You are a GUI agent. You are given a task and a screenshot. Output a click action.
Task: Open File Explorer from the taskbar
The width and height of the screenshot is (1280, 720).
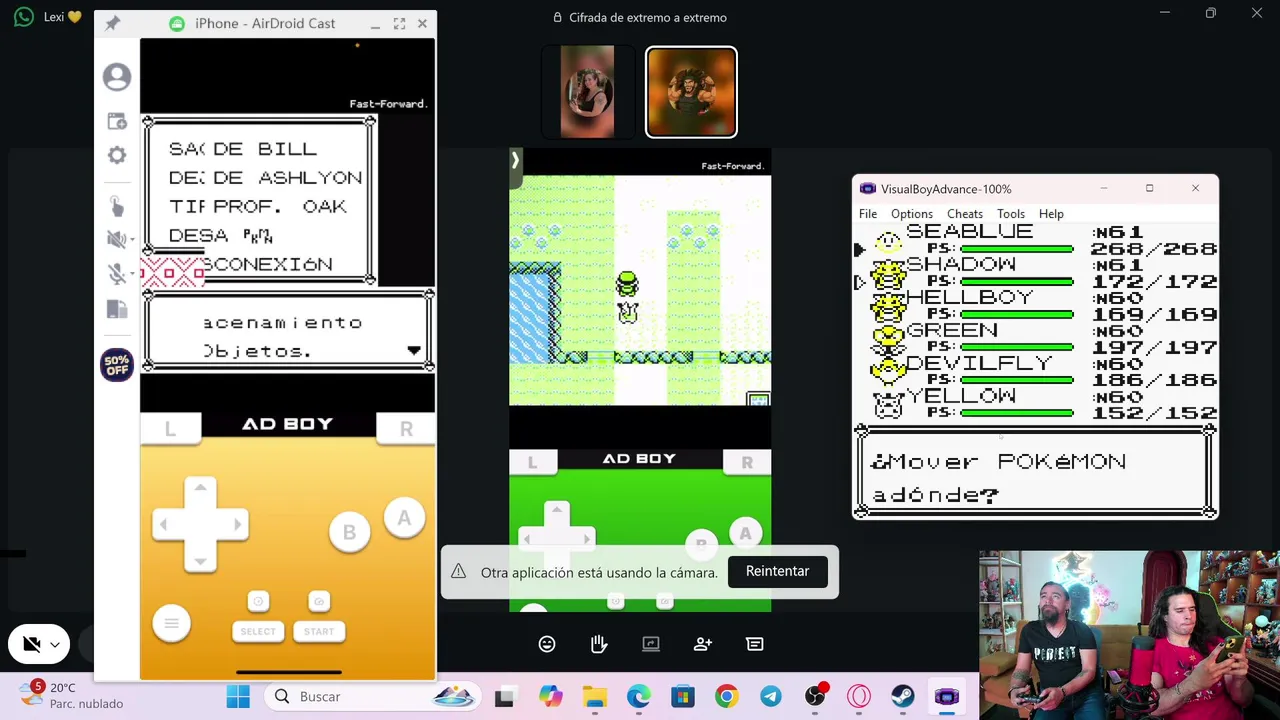click(x=594, y=696)
